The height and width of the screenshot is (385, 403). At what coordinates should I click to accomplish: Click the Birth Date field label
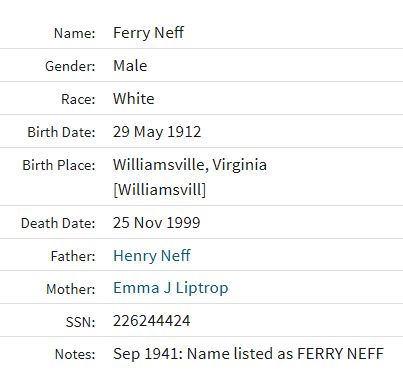tap(61, 132)
